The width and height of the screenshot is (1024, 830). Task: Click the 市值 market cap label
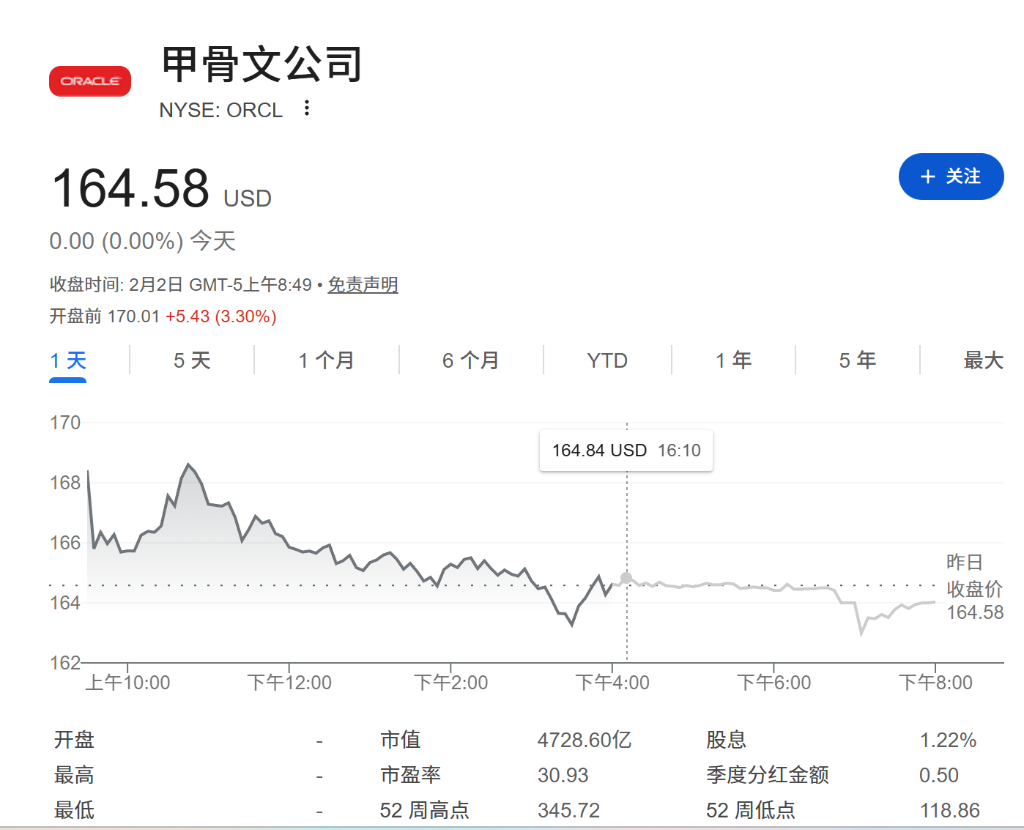pos(400,740)
